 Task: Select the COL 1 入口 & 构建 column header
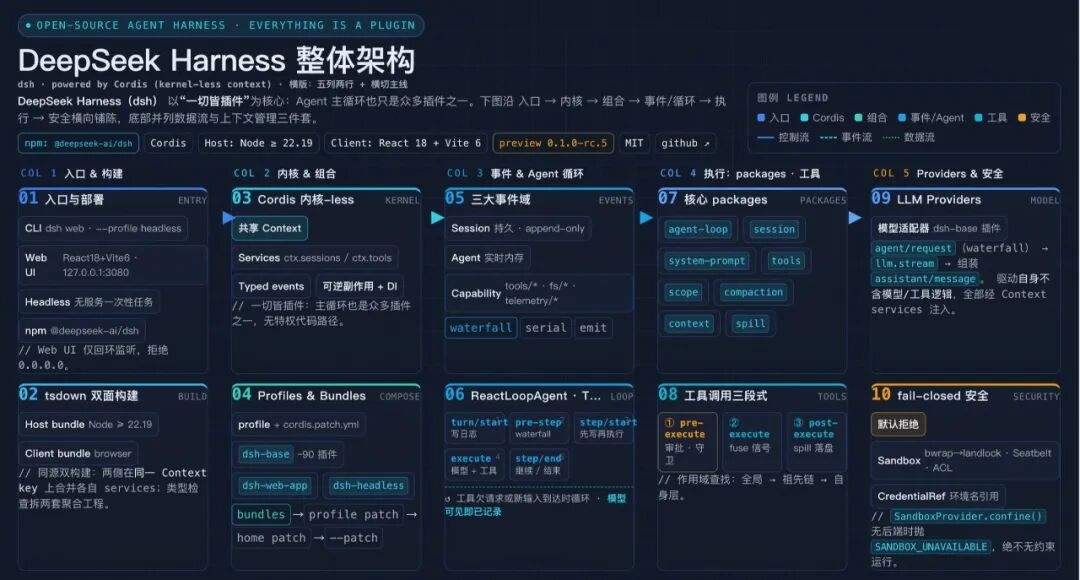tap(72, 174)
